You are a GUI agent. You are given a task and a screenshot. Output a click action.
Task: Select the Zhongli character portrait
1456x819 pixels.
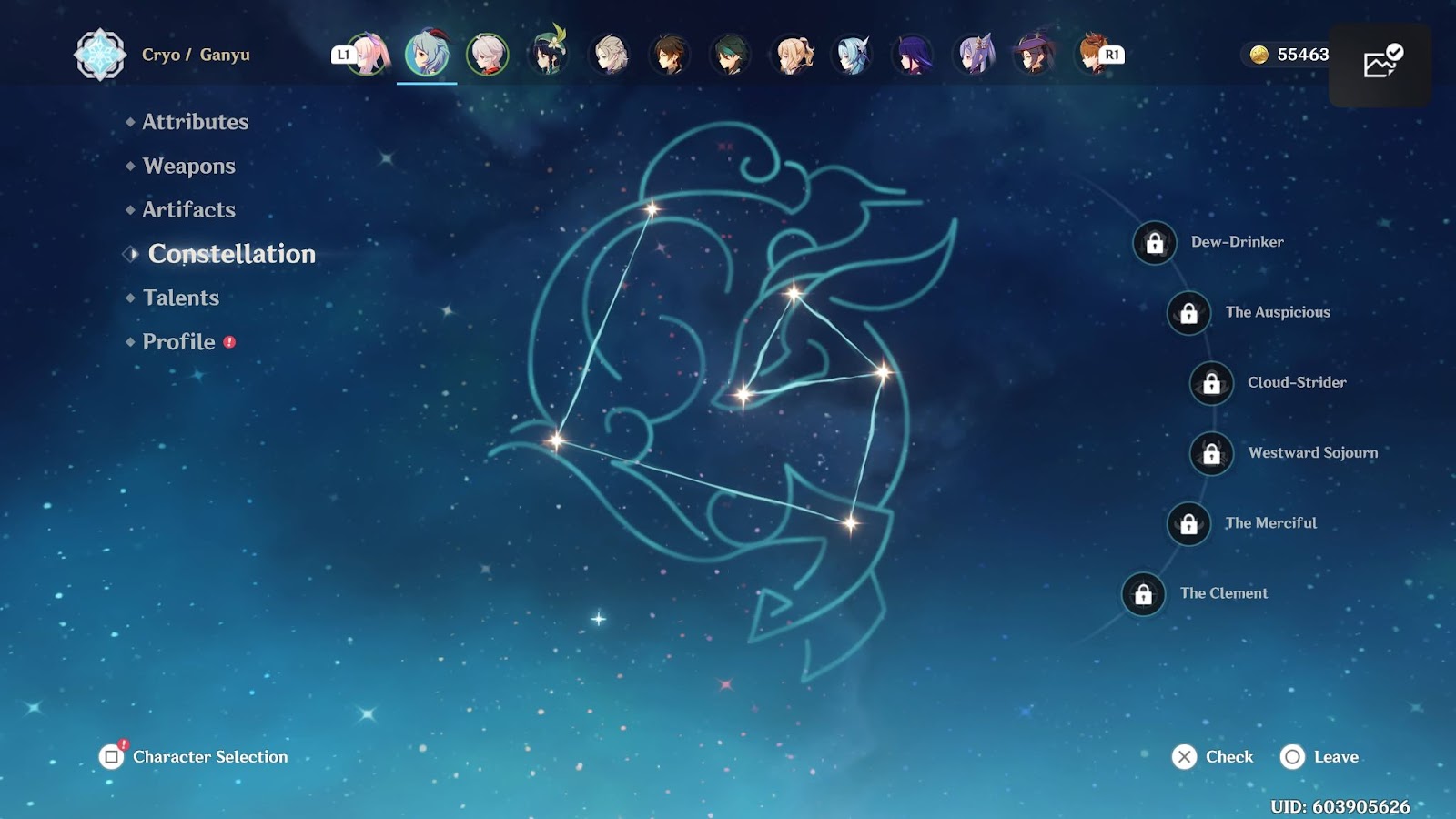[671, 55]
